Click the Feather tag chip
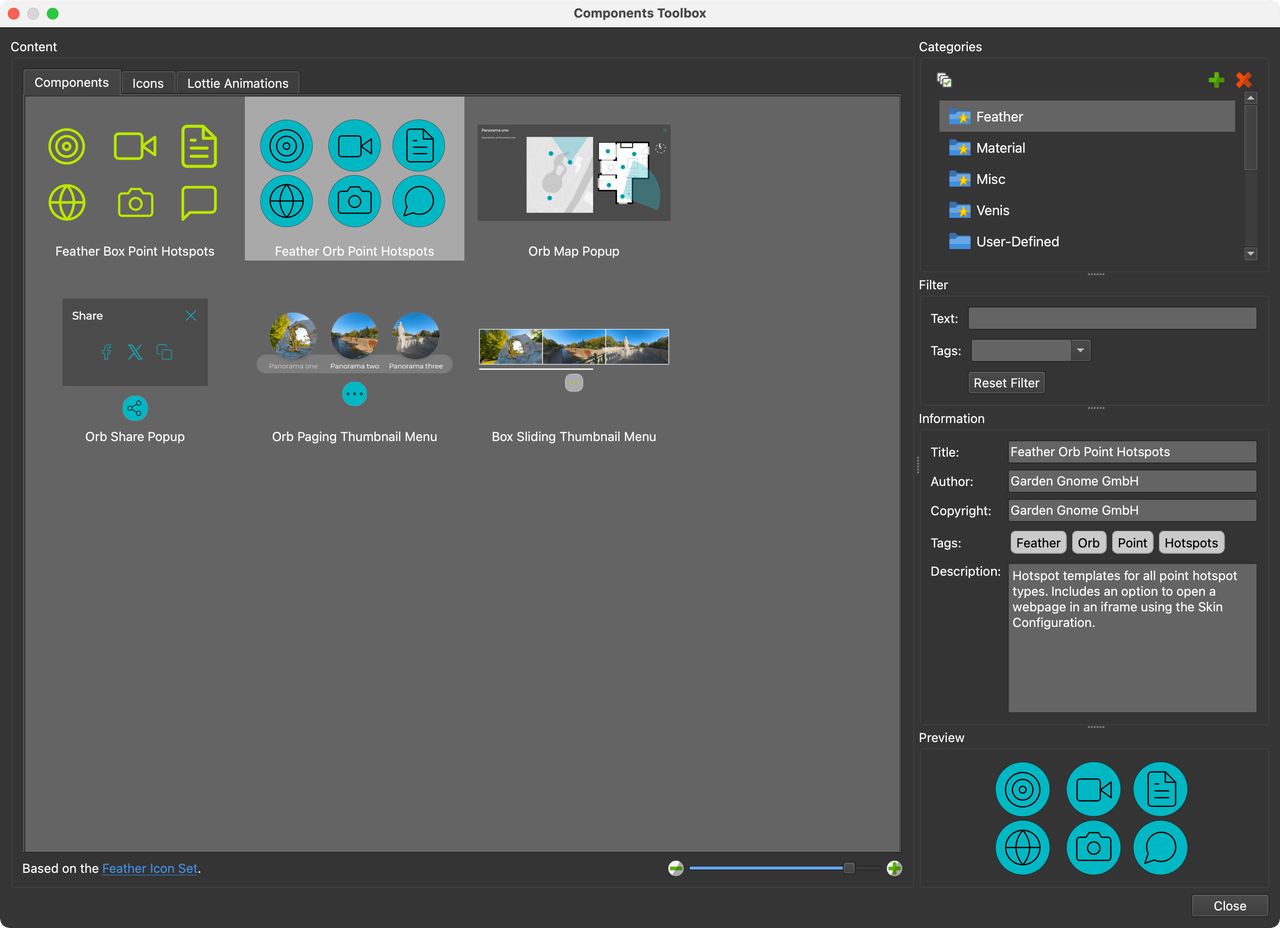 [x=1038, y=542]
